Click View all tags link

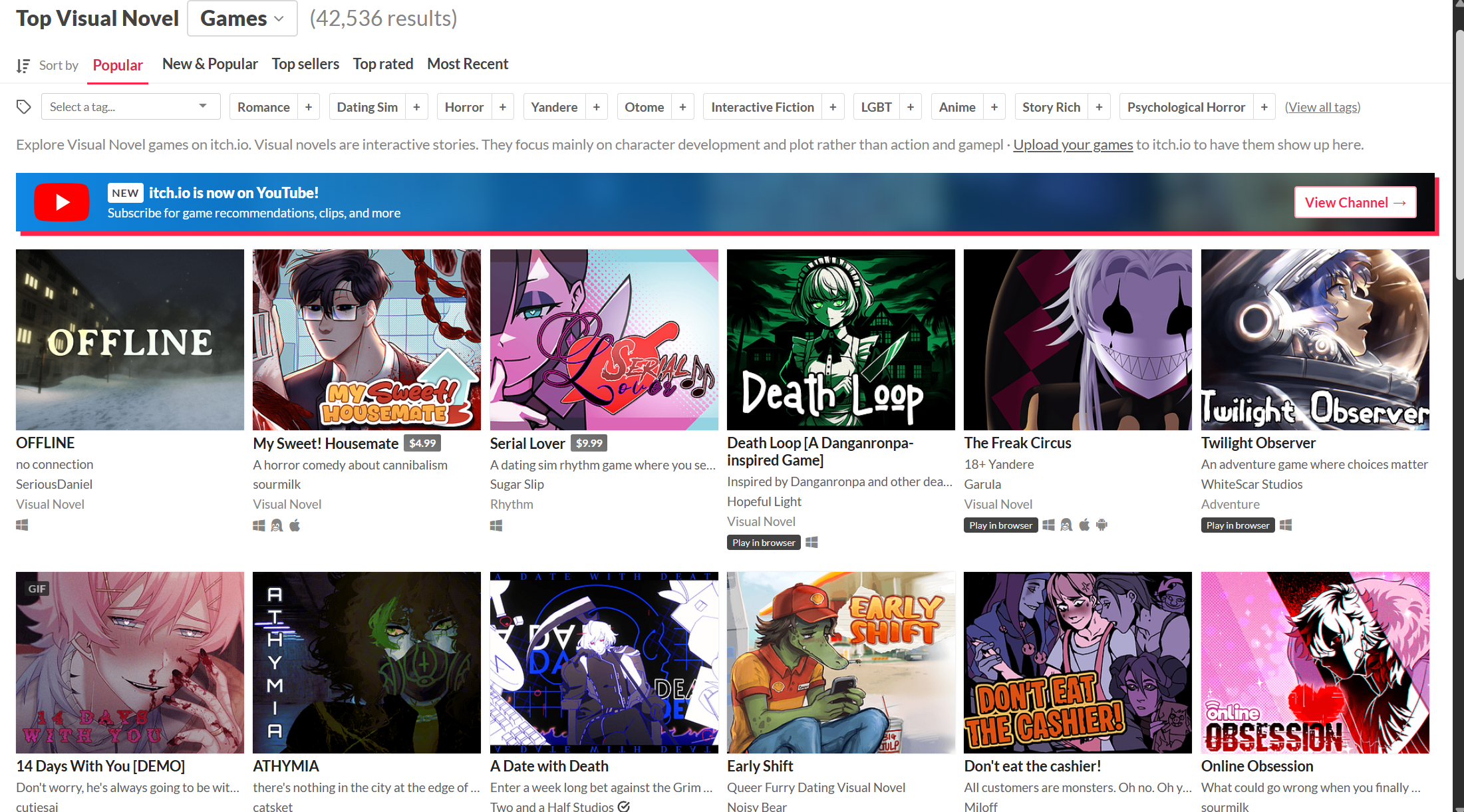[1322, 107]
